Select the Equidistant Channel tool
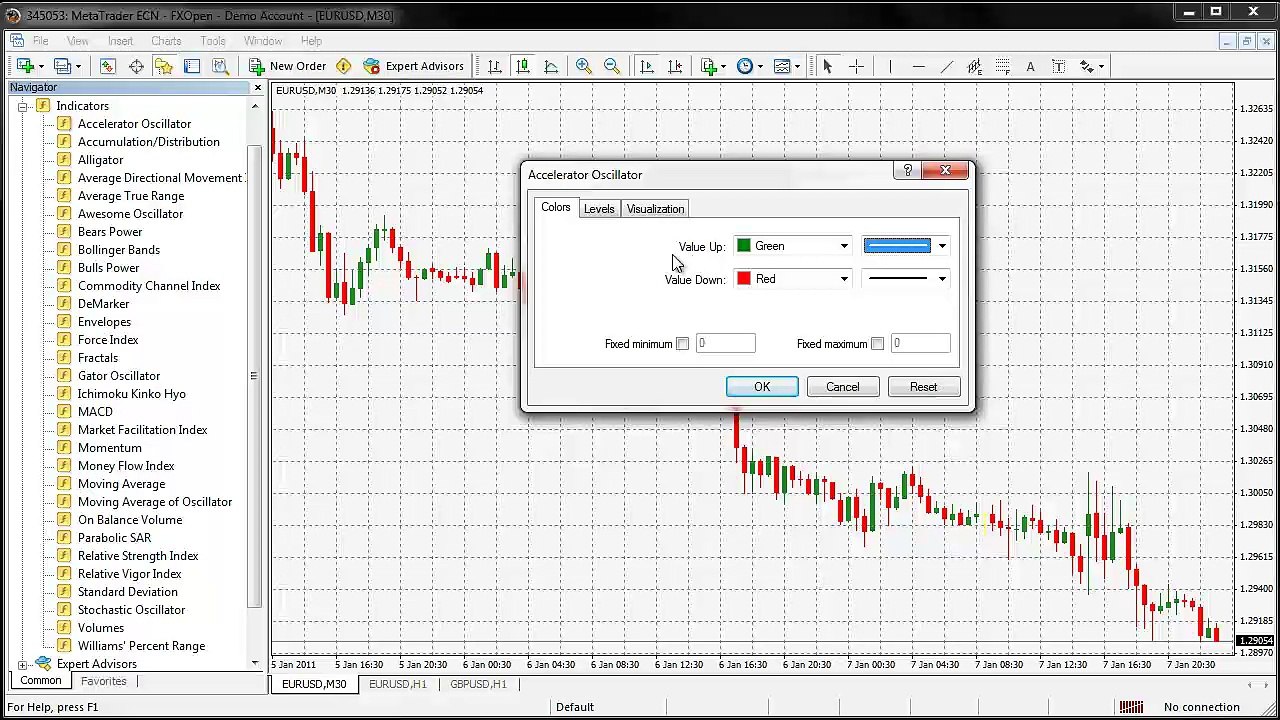1280x720 pixels. [974, 66]
